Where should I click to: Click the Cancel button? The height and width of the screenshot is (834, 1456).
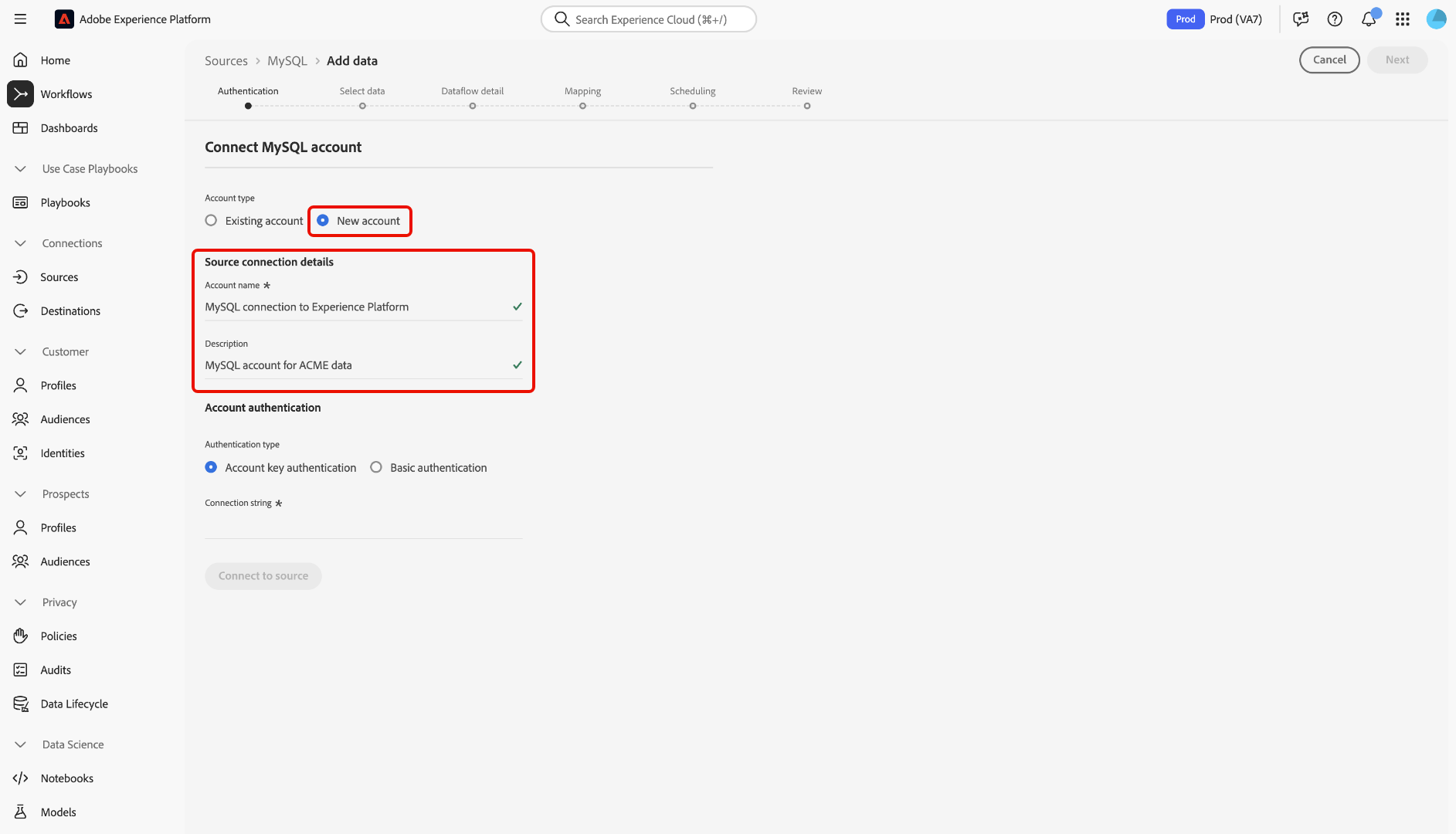click(1329, 60)
